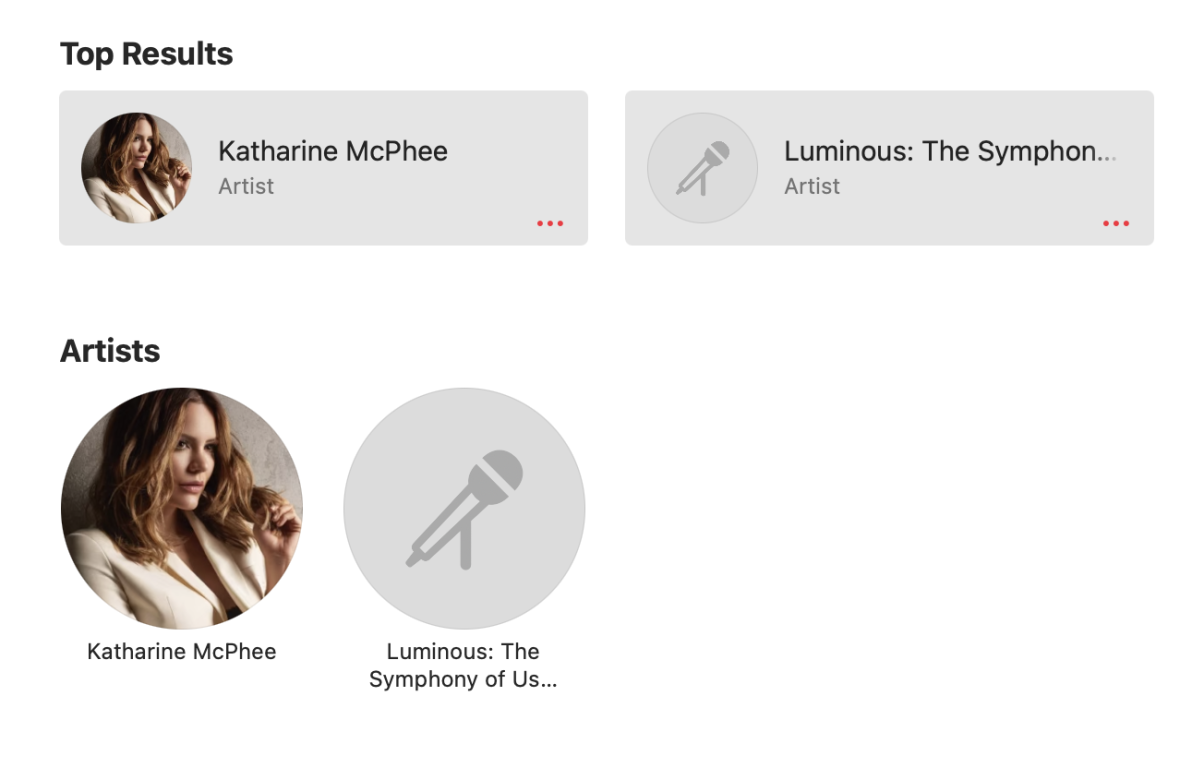Click Katharine McPhee name in Top Results
This screenshot has height=768, width=1180.
[x=333, y=151]
